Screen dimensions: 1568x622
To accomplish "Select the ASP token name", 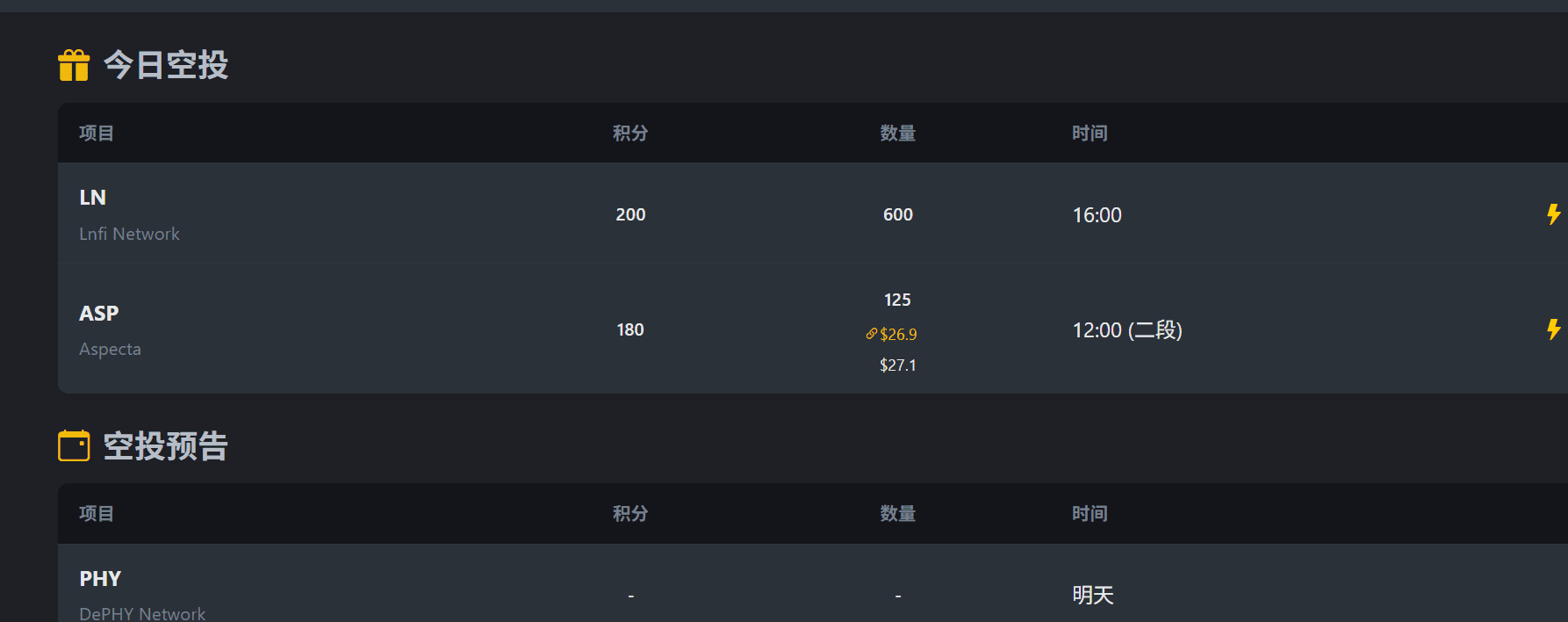I will 98,314.
